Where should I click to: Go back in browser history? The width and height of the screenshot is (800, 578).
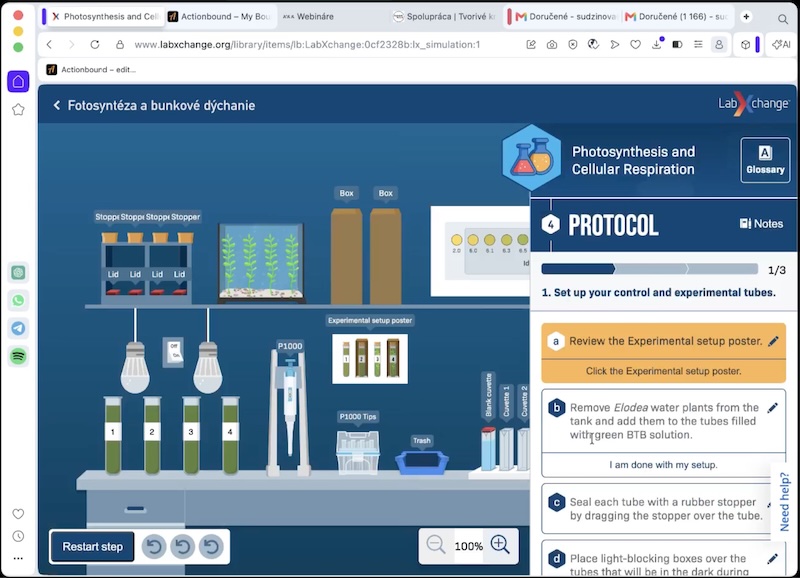click(x=49, y=44)
